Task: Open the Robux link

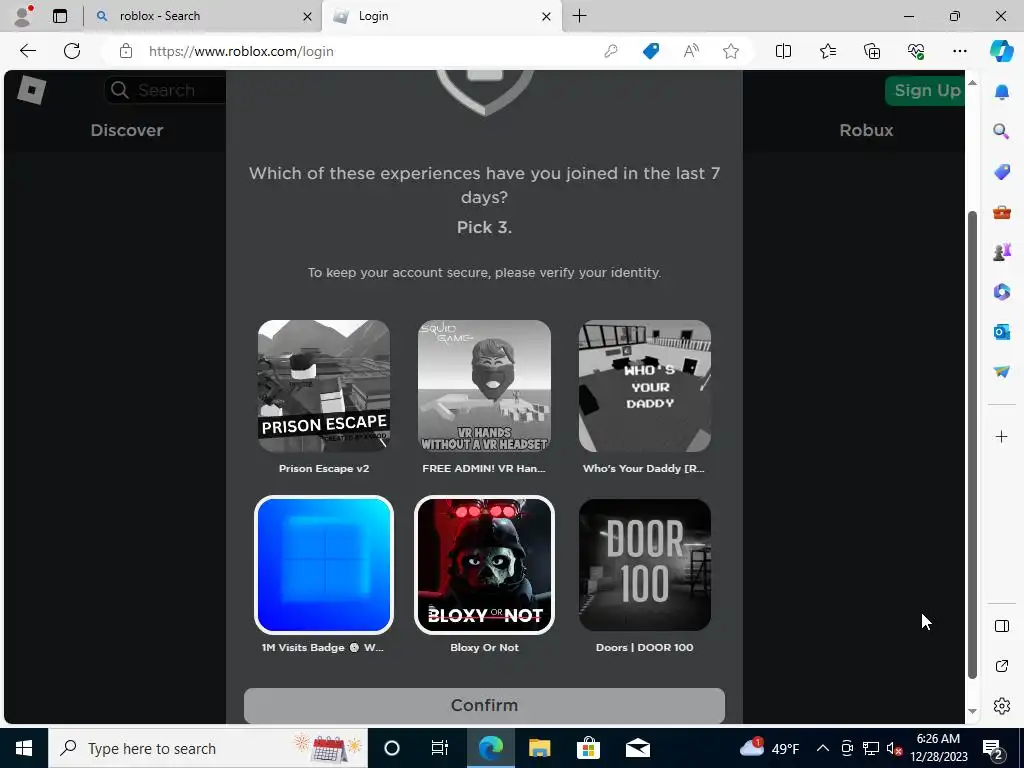Action: [x=866, y=130]
